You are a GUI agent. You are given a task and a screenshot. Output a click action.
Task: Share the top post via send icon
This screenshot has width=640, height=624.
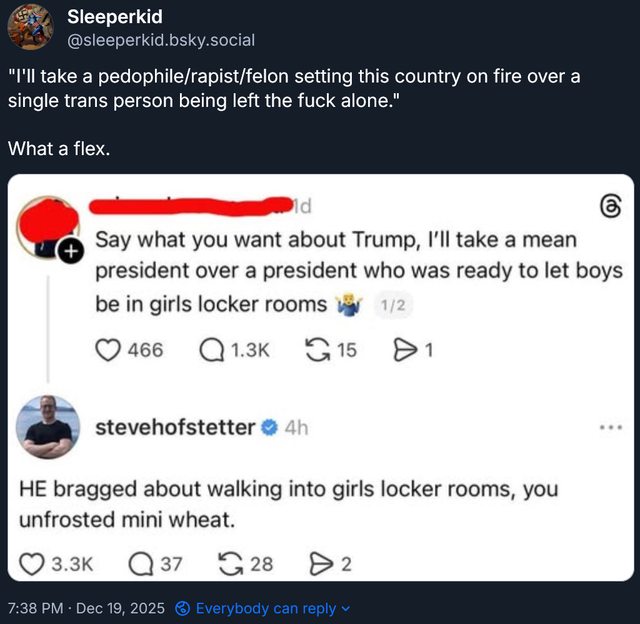click(404, 351)
